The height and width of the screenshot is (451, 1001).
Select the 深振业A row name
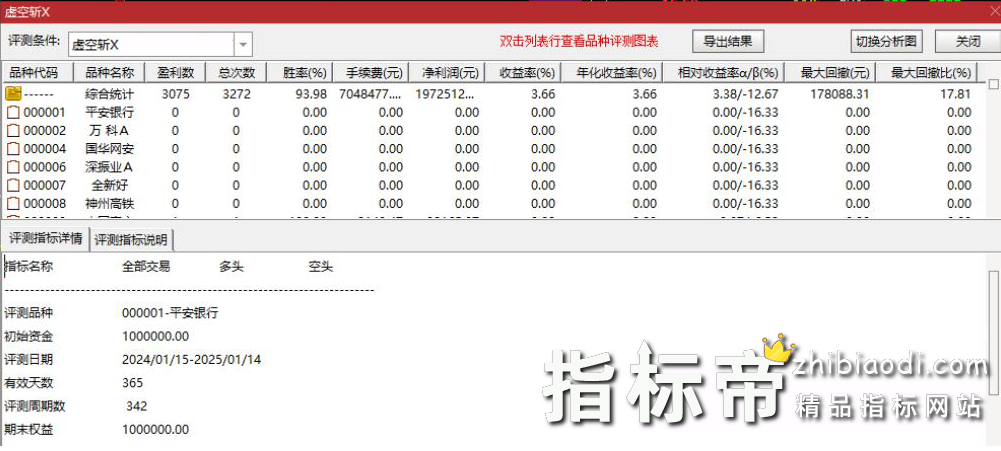tap(110, 167)
